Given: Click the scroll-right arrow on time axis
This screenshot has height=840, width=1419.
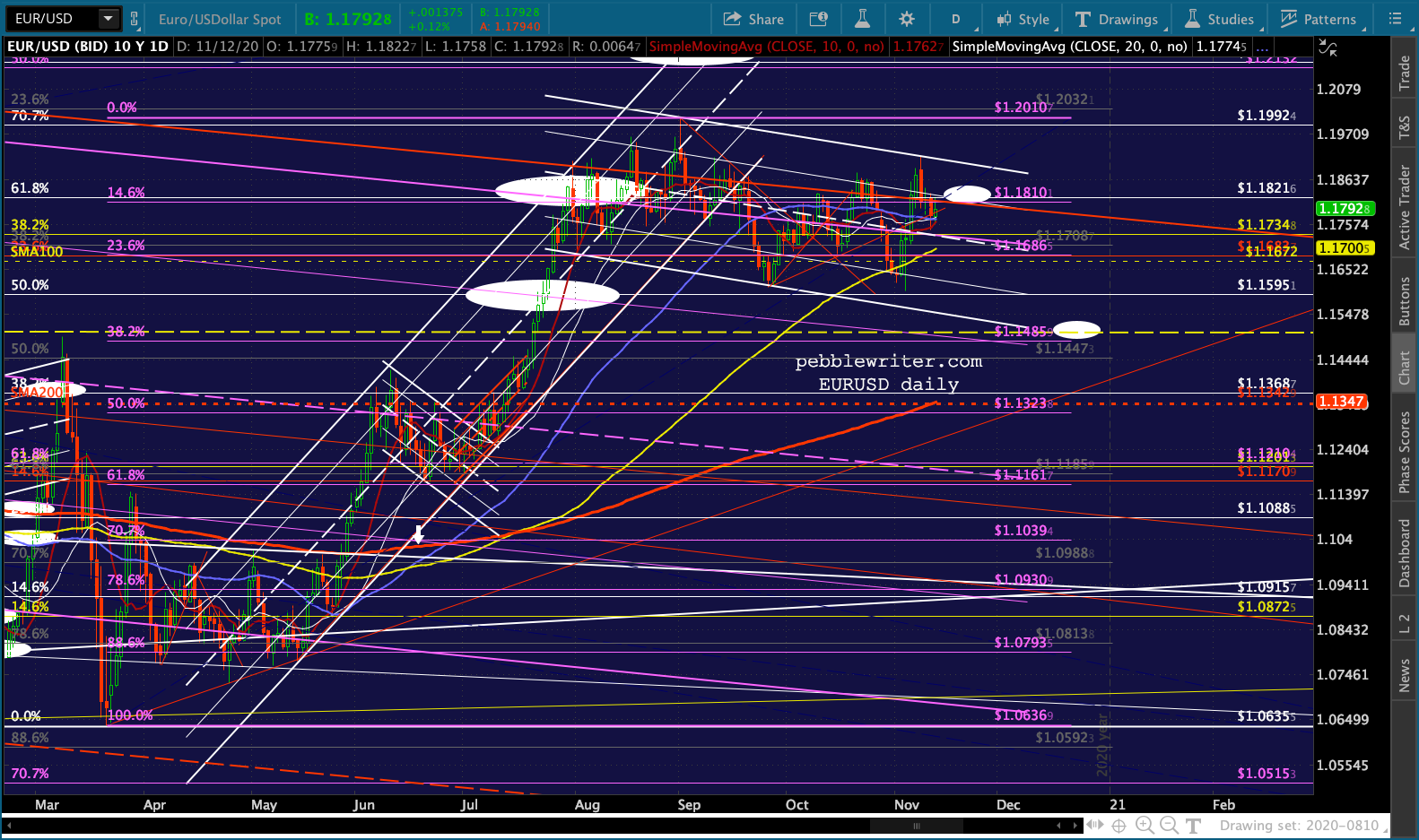Looking at the screenshot, I should 1075,826.
